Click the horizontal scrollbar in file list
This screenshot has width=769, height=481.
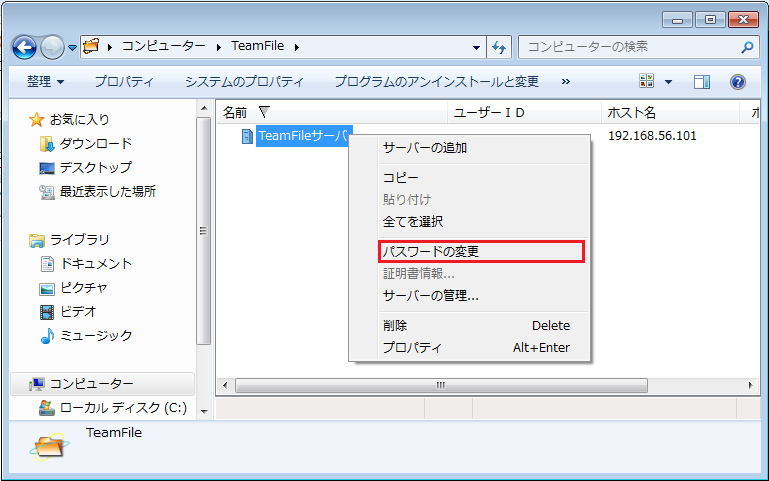pyautogui.click(x=440, y=384)
